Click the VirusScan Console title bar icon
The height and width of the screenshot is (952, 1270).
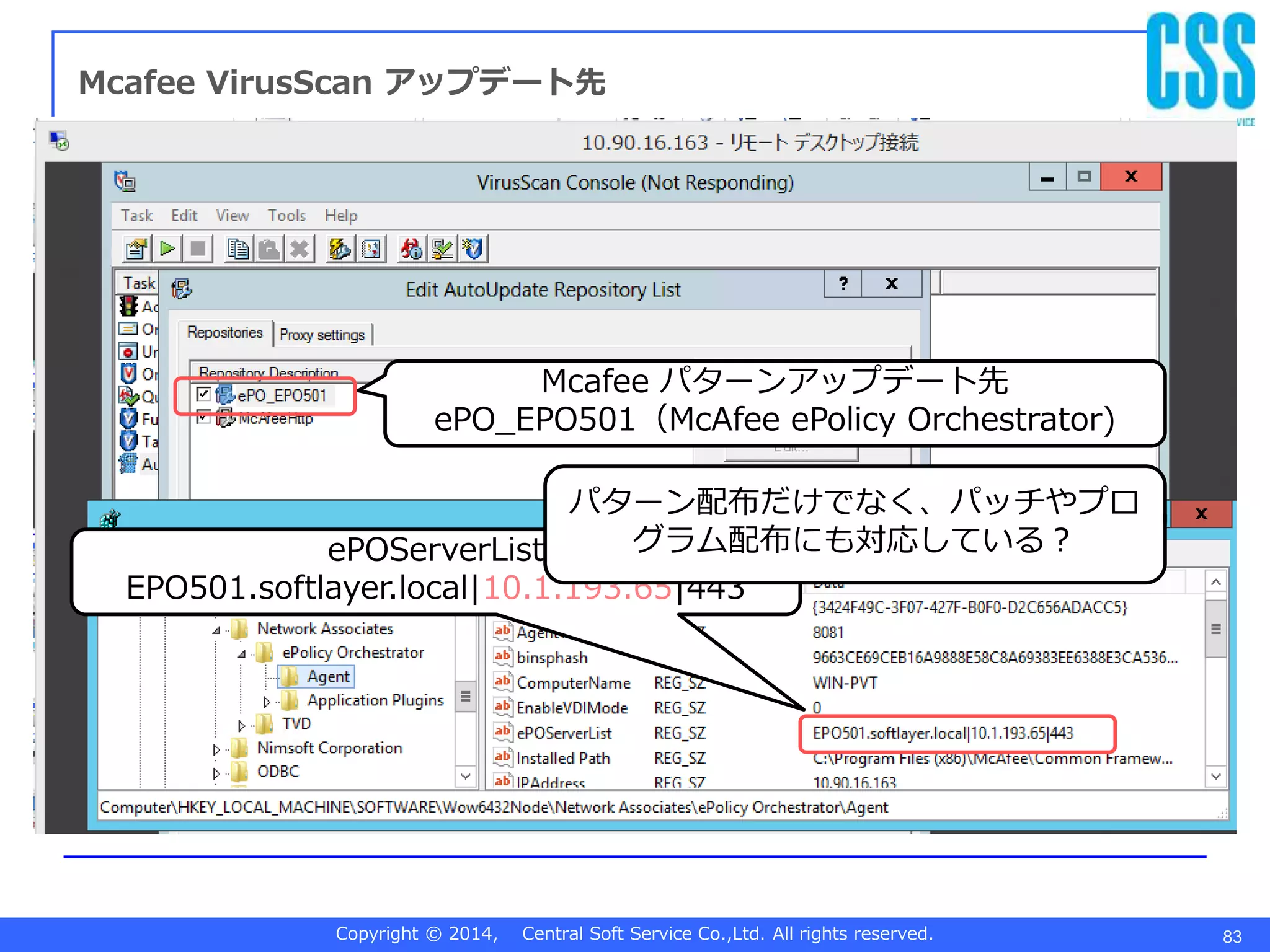[x=125, y=182]
